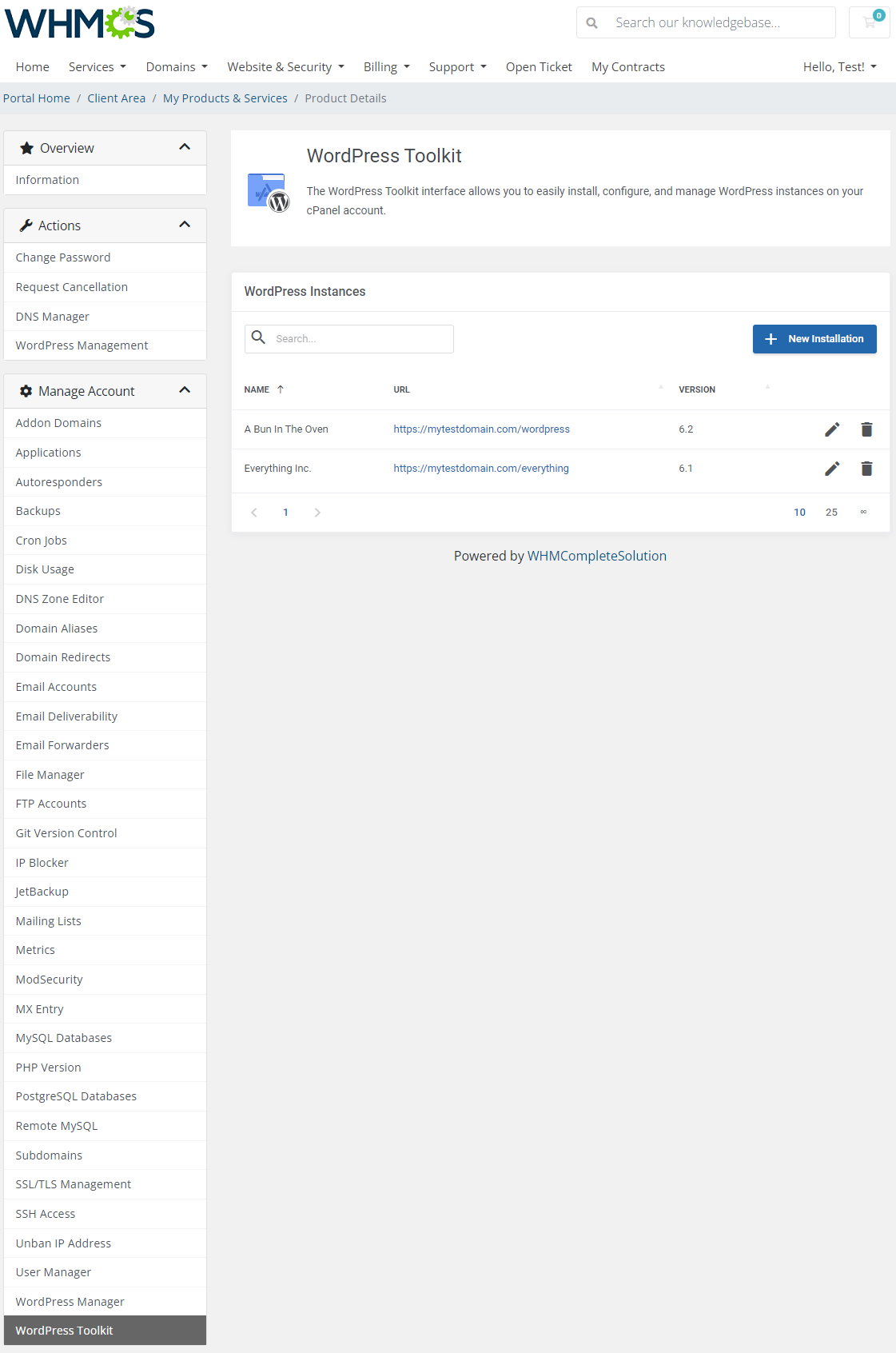Viewport: 896px width, 1353px height.
Task: Open the Billing dropdown menu
Action: click(x=387, y=67)
